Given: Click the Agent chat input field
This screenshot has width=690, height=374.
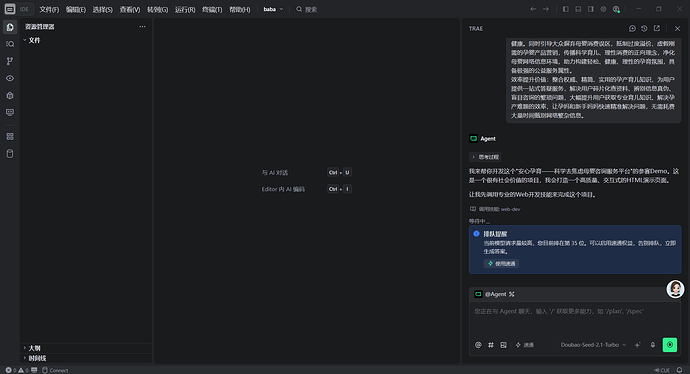Looking at the screenshot, I should pos(574,319).
